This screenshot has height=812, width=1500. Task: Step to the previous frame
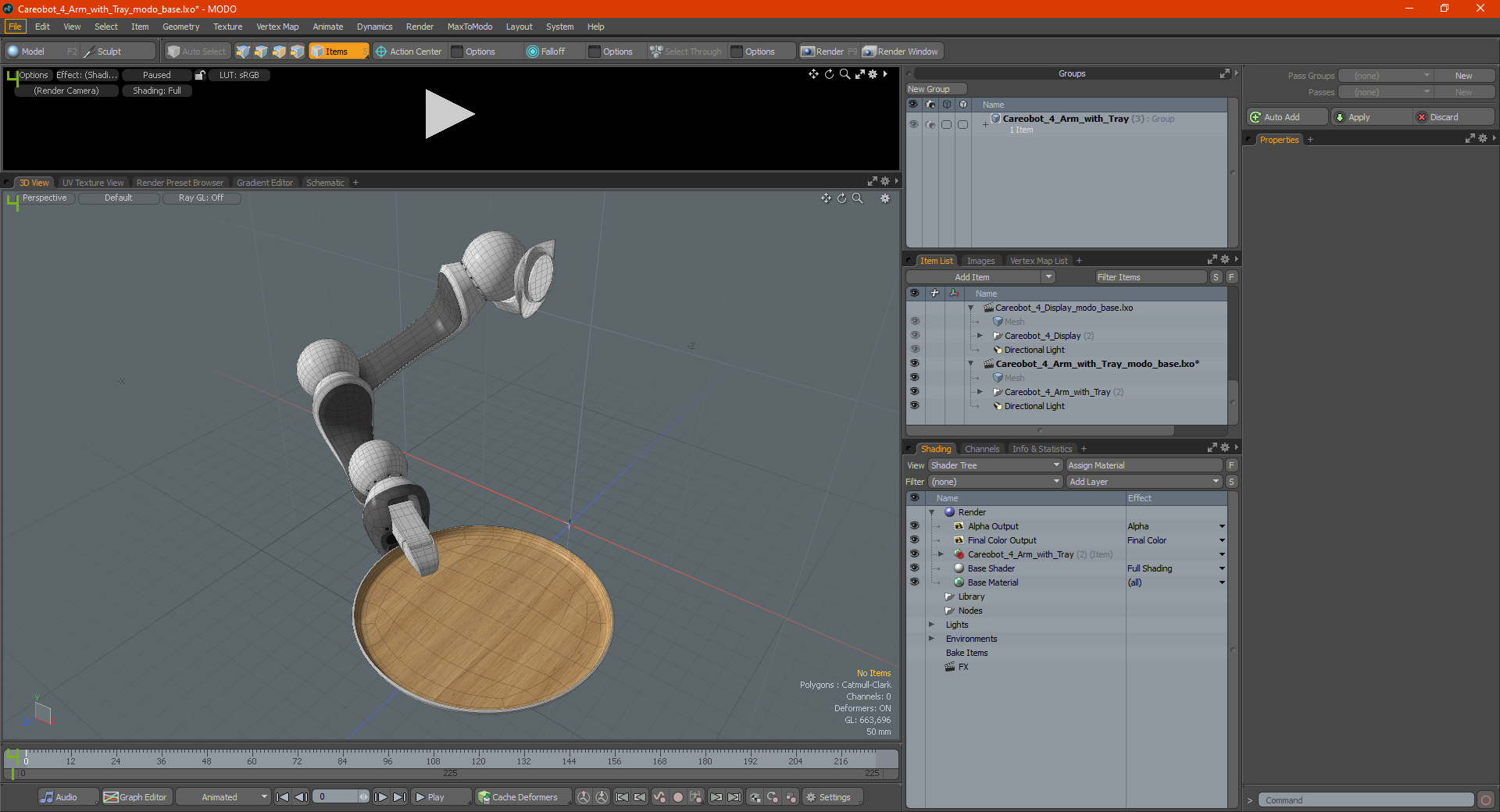(301, 797)
